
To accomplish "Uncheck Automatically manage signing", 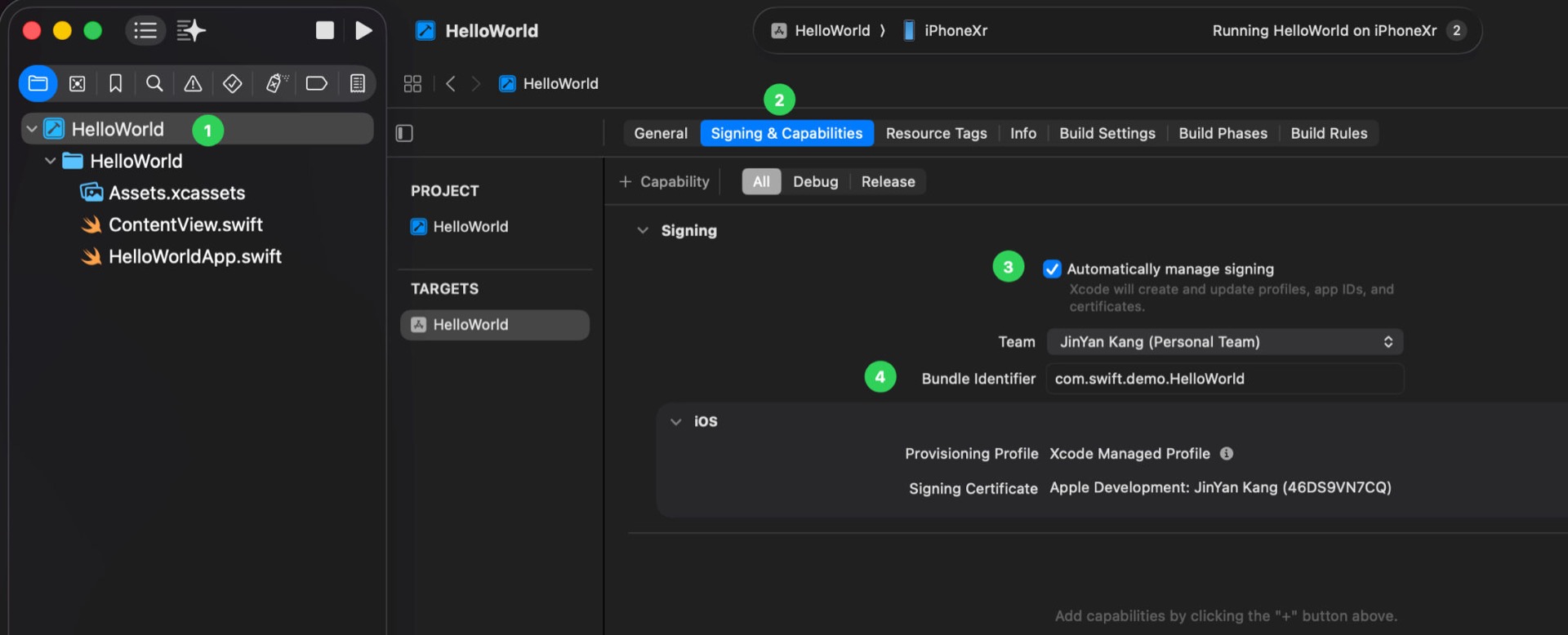I will [x=1052, y=269].
